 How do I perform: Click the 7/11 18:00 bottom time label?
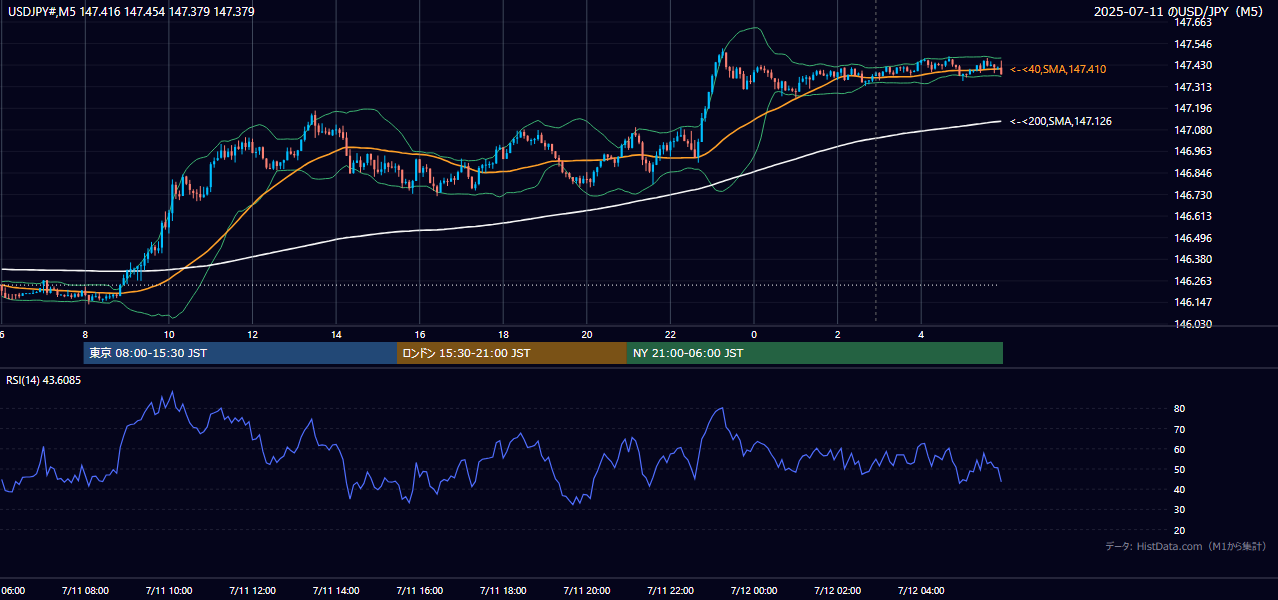(x=502, y=591)
